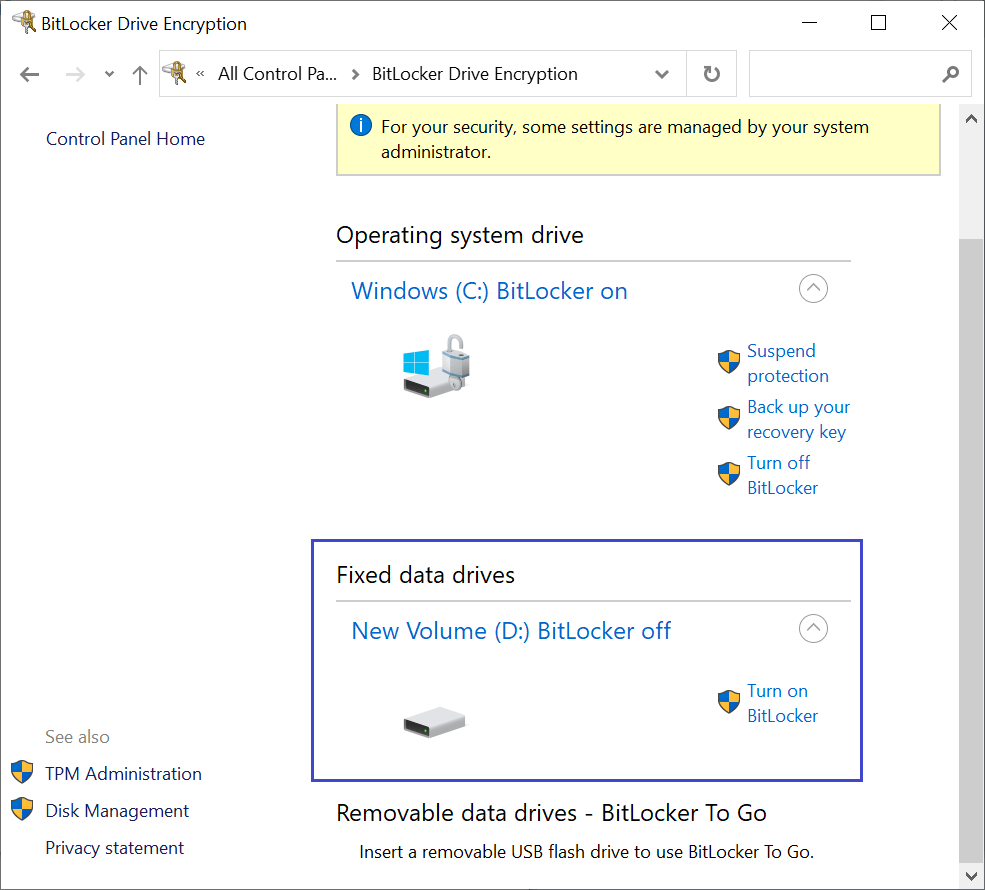Screen dimensions: 985x890
Task: Click the shield icon beside Suspend protection
Action: [x=729, y=362]
